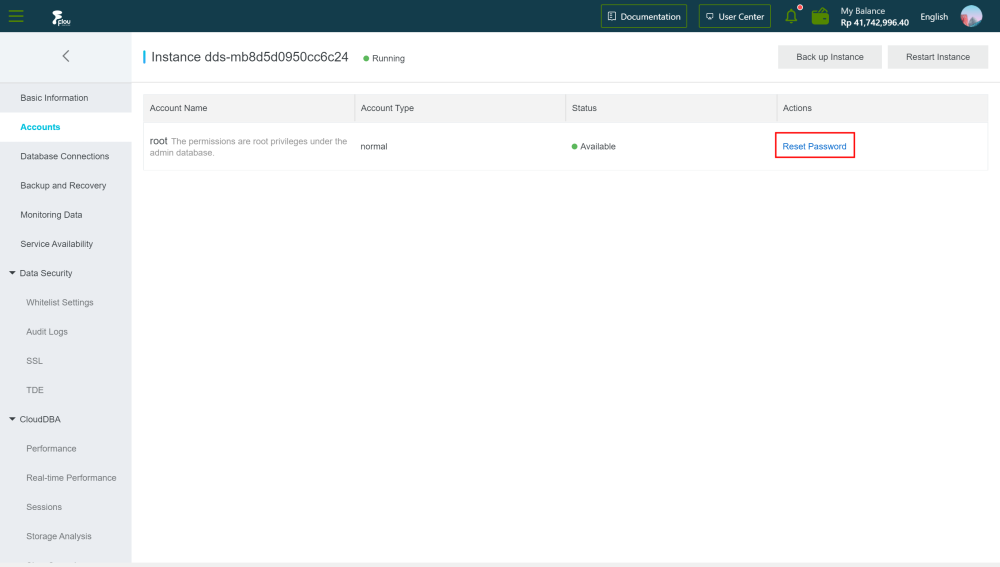Open Basic Information in sidebar
Image resolution: width=1000 pixels, height=567 pixels.
point(54,98)
